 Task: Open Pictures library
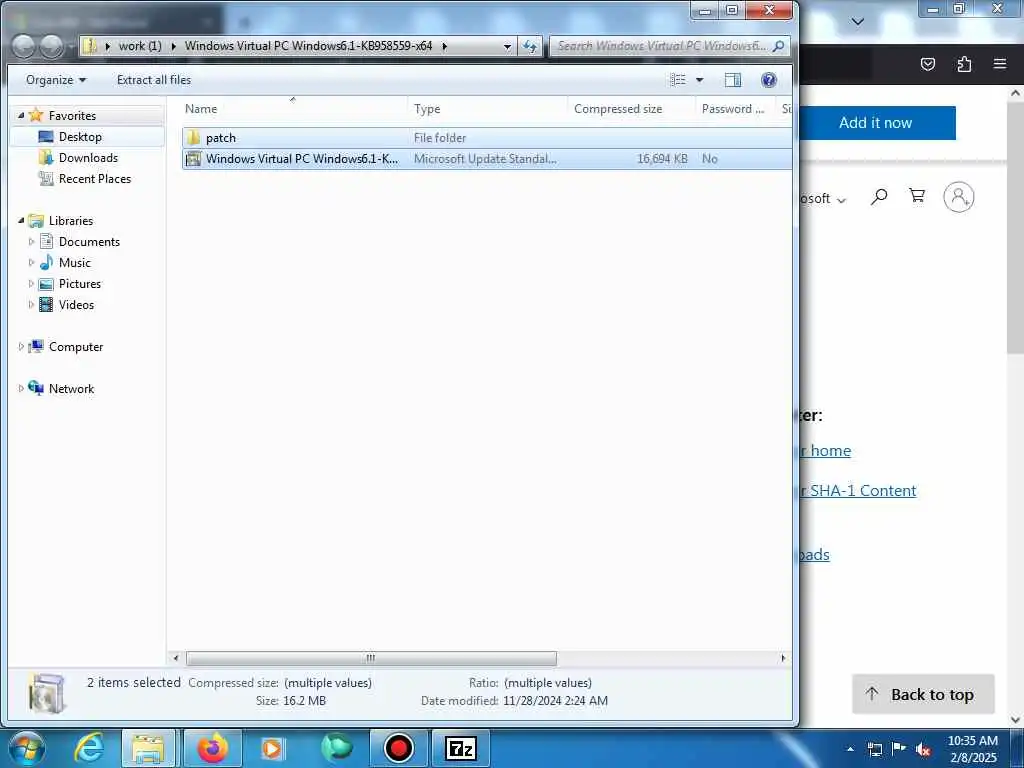[80, 283]
